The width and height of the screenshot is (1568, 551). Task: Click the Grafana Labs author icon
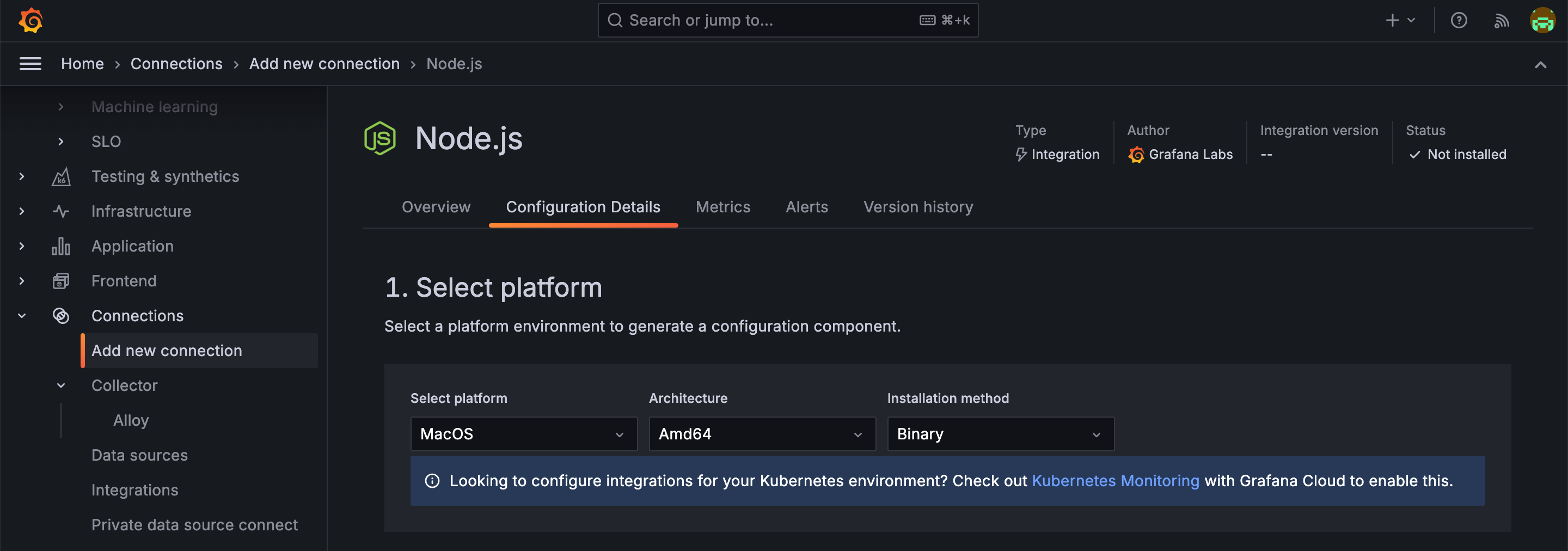point(1136,155)
